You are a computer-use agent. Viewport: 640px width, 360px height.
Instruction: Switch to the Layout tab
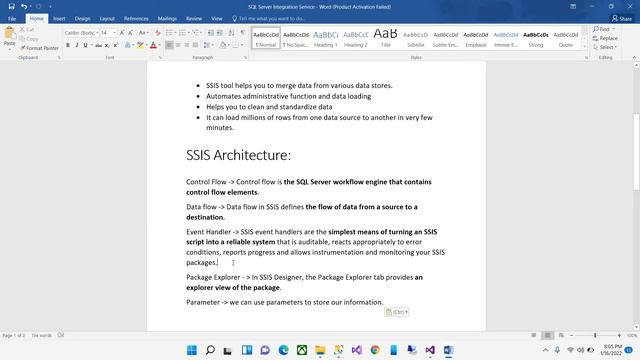[107, 18]
